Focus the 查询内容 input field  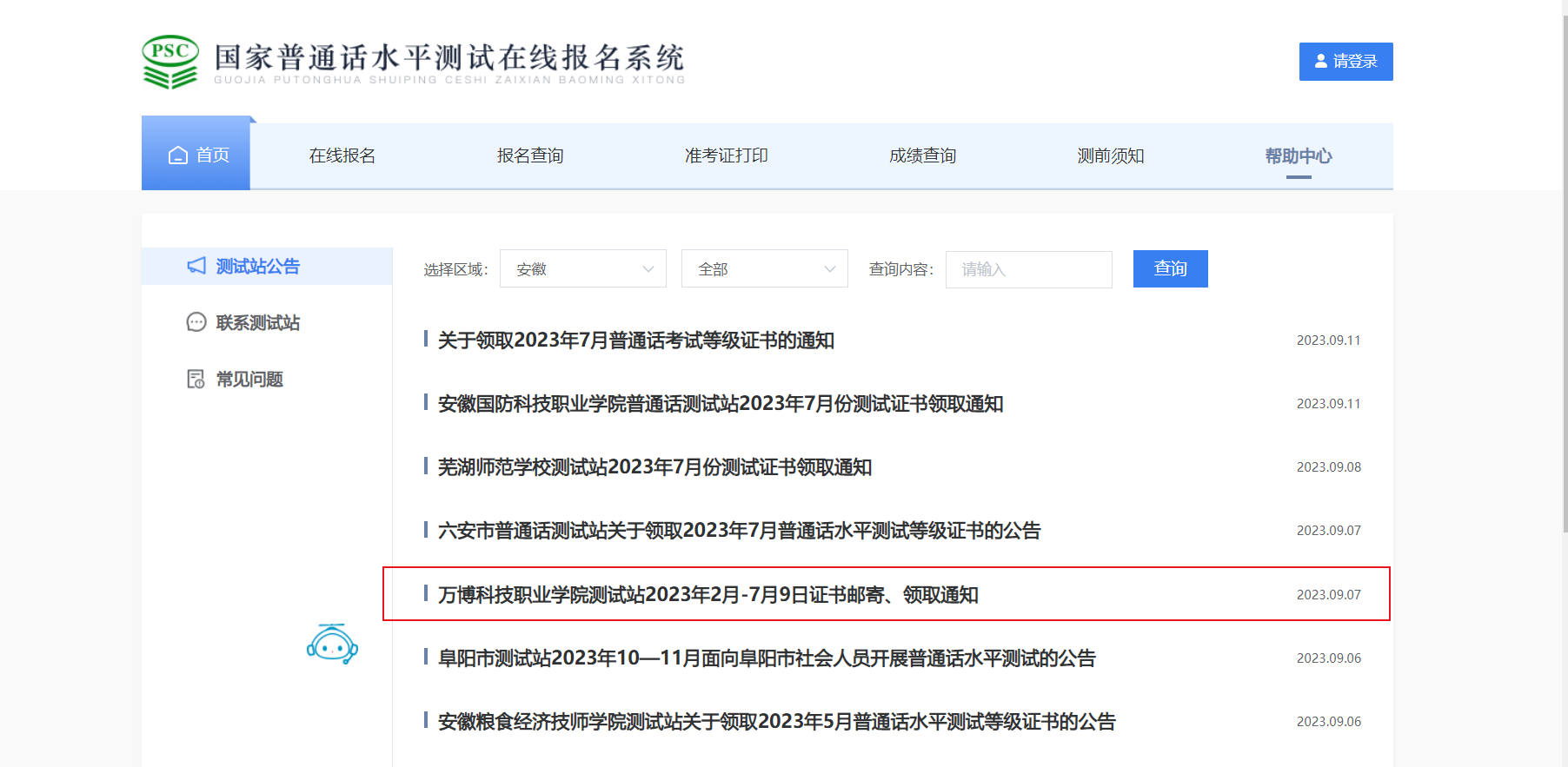coord(1029,269)
